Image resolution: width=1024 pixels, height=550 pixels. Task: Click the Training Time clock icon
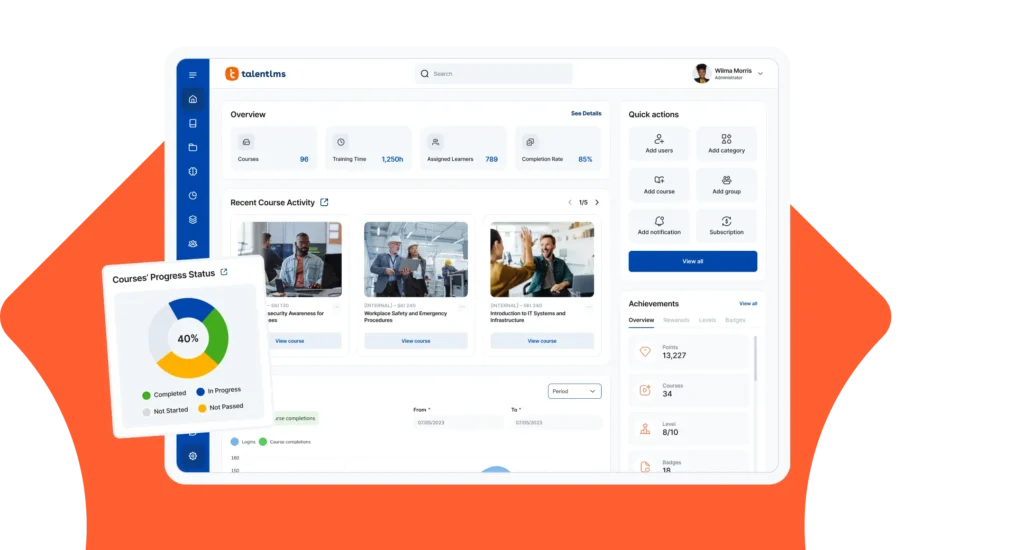(341, 142)
